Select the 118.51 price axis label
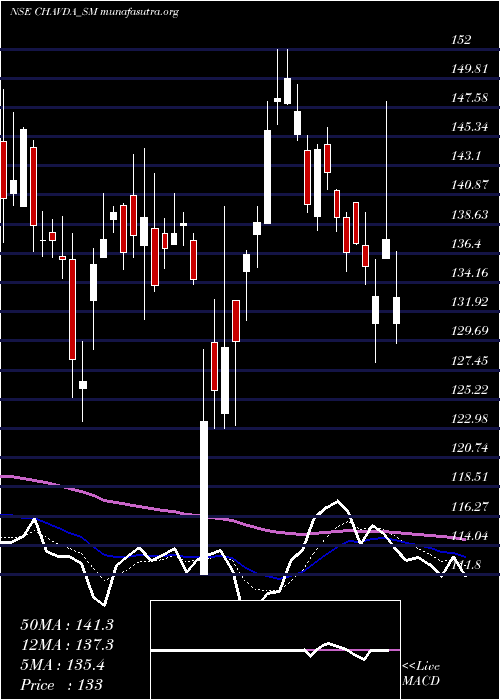 click(x=470, y=477)
